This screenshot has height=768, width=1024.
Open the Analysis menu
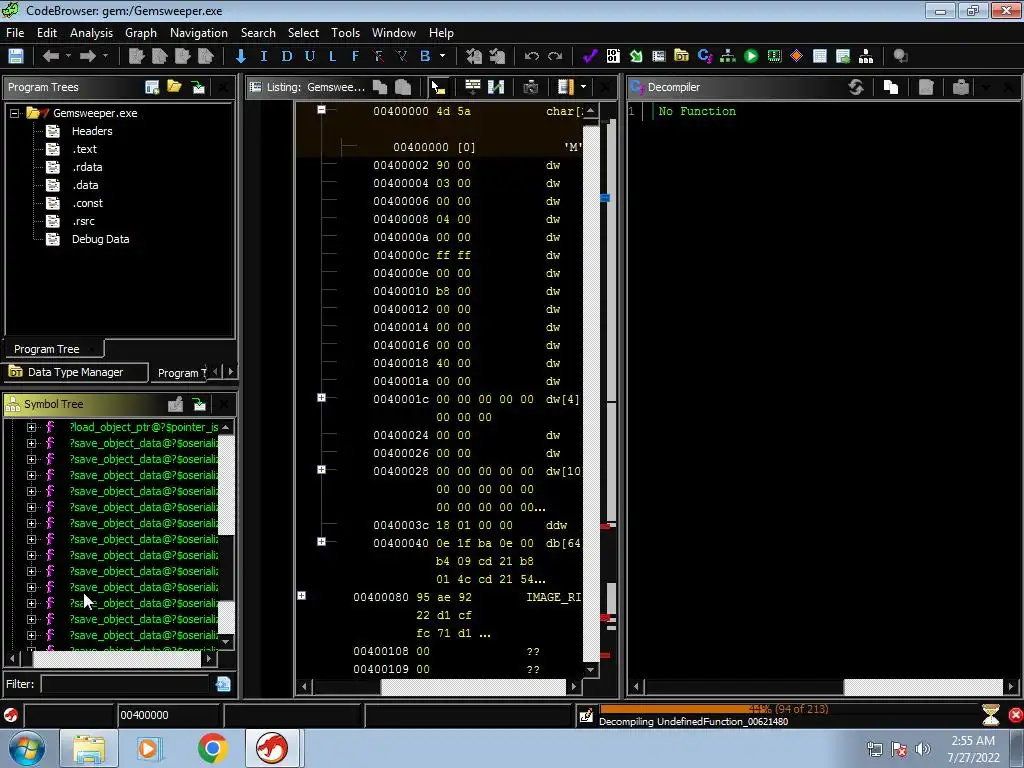coord(91,33)
